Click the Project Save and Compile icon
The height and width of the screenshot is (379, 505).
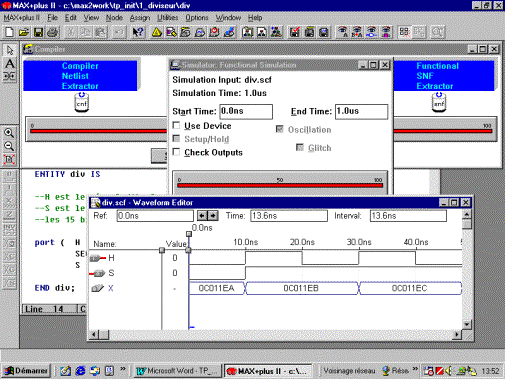pyautogui.click(x=309, y=32)
